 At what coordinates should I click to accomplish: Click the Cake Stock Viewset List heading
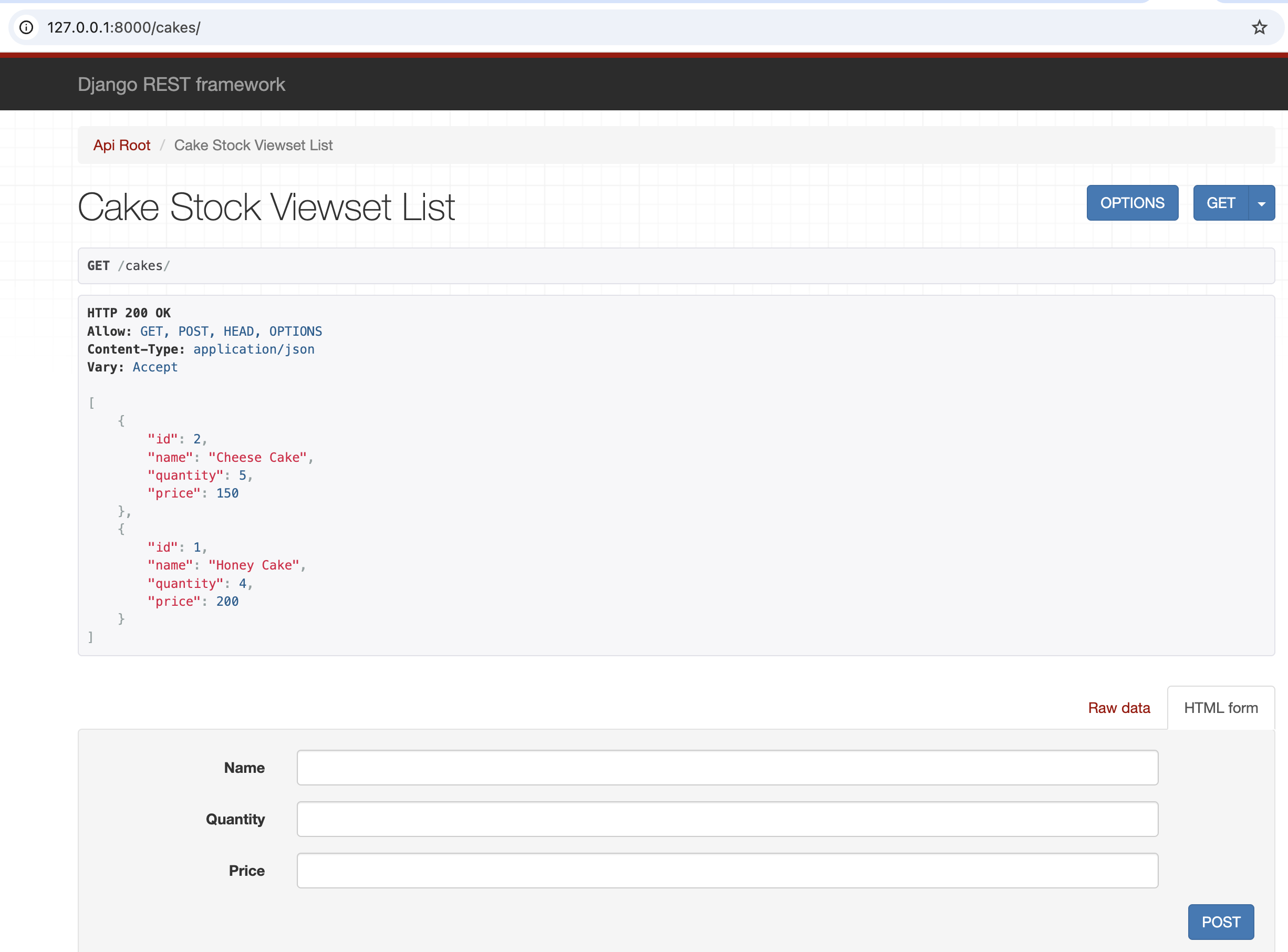[266, 207]
